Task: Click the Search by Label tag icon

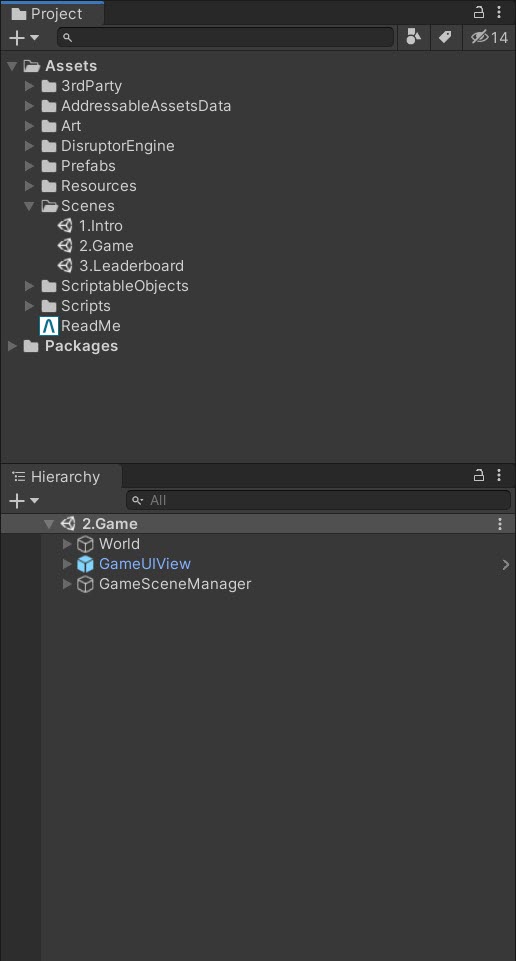Action: tap(445, 37)
